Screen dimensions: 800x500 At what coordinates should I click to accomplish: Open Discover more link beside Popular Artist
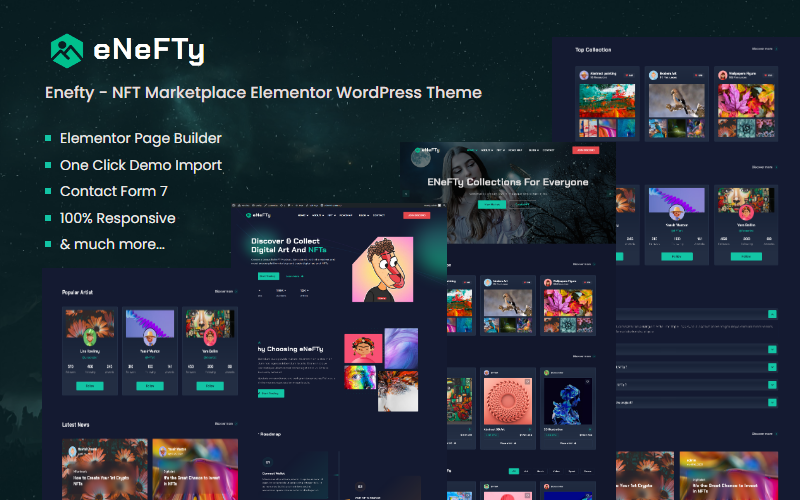224,292
